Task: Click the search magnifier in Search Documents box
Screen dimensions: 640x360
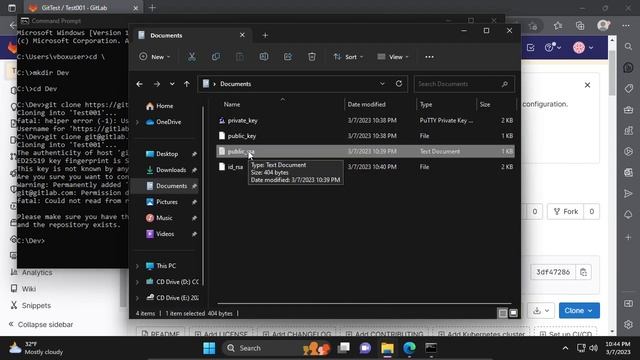Action: click(x=505, y=84)
